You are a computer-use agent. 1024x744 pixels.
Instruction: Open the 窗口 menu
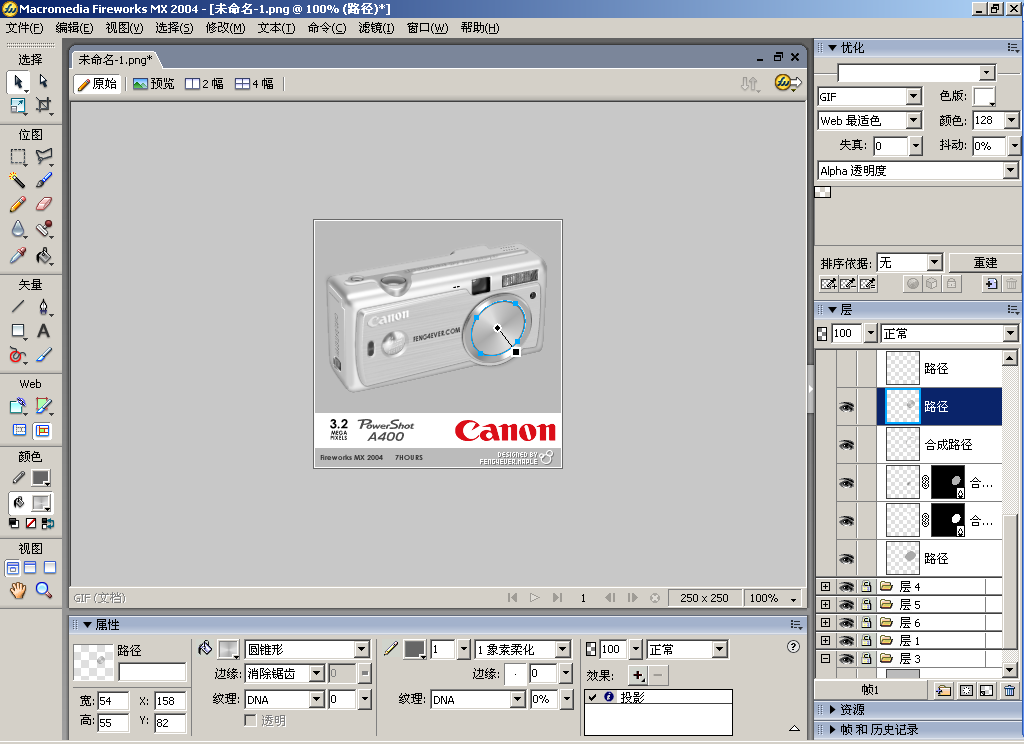pyautogui.click(x=427, y=27)
